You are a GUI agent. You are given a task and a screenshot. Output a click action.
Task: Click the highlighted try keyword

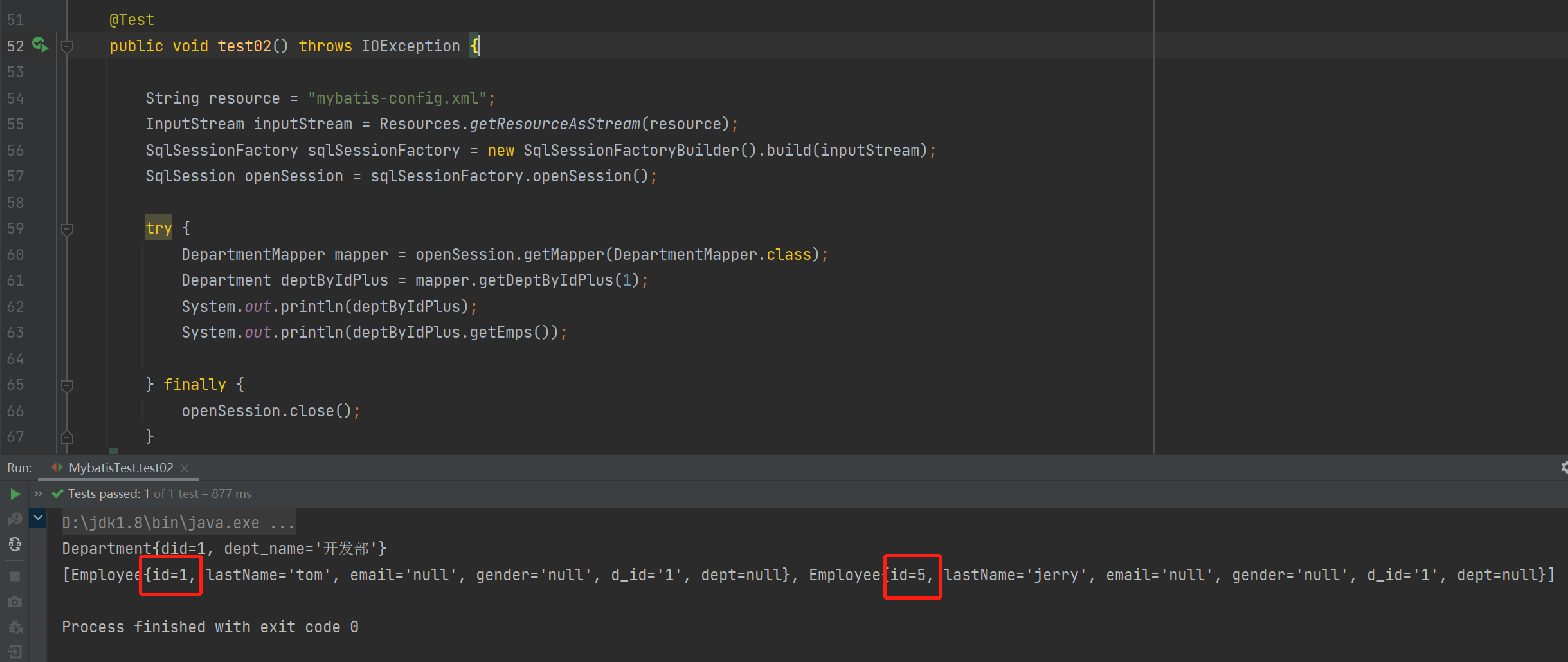pos(159,228)
